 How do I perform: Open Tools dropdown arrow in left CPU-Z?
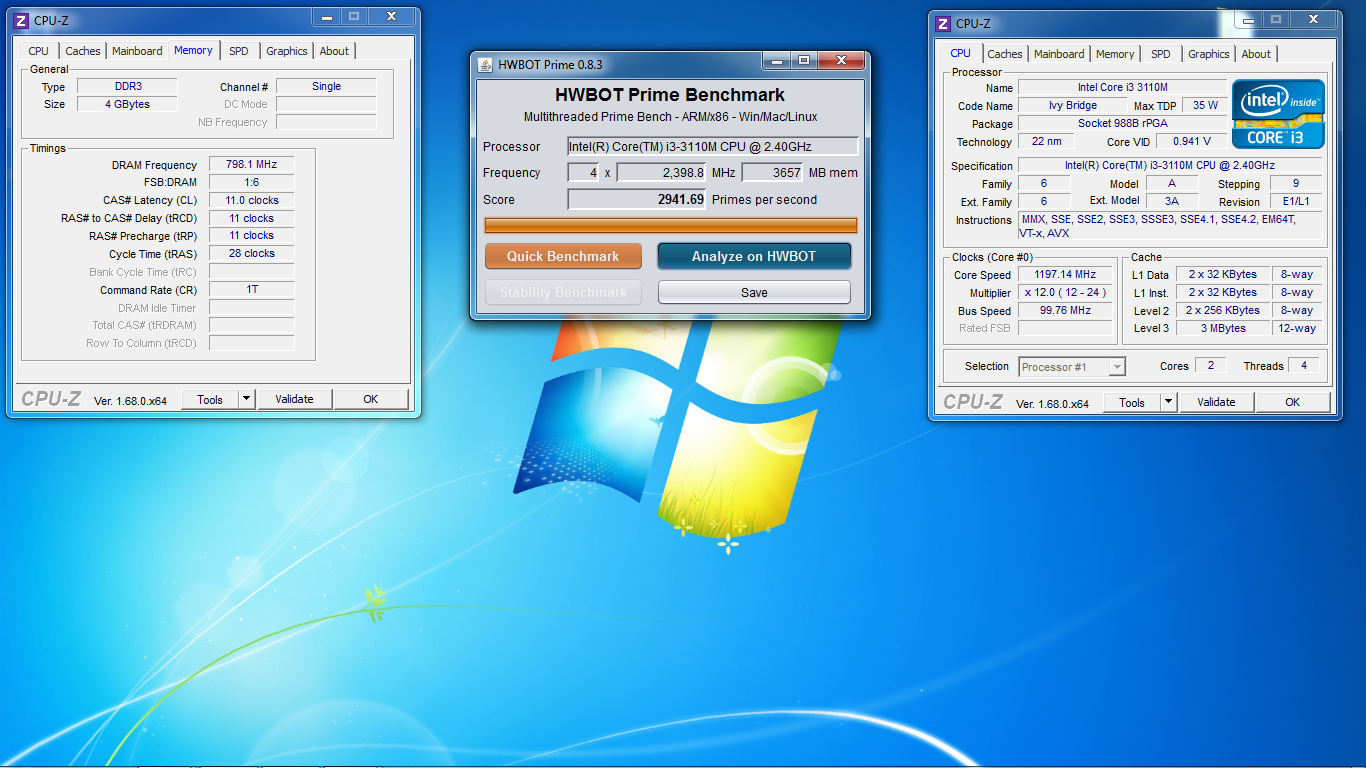point(247,399)
